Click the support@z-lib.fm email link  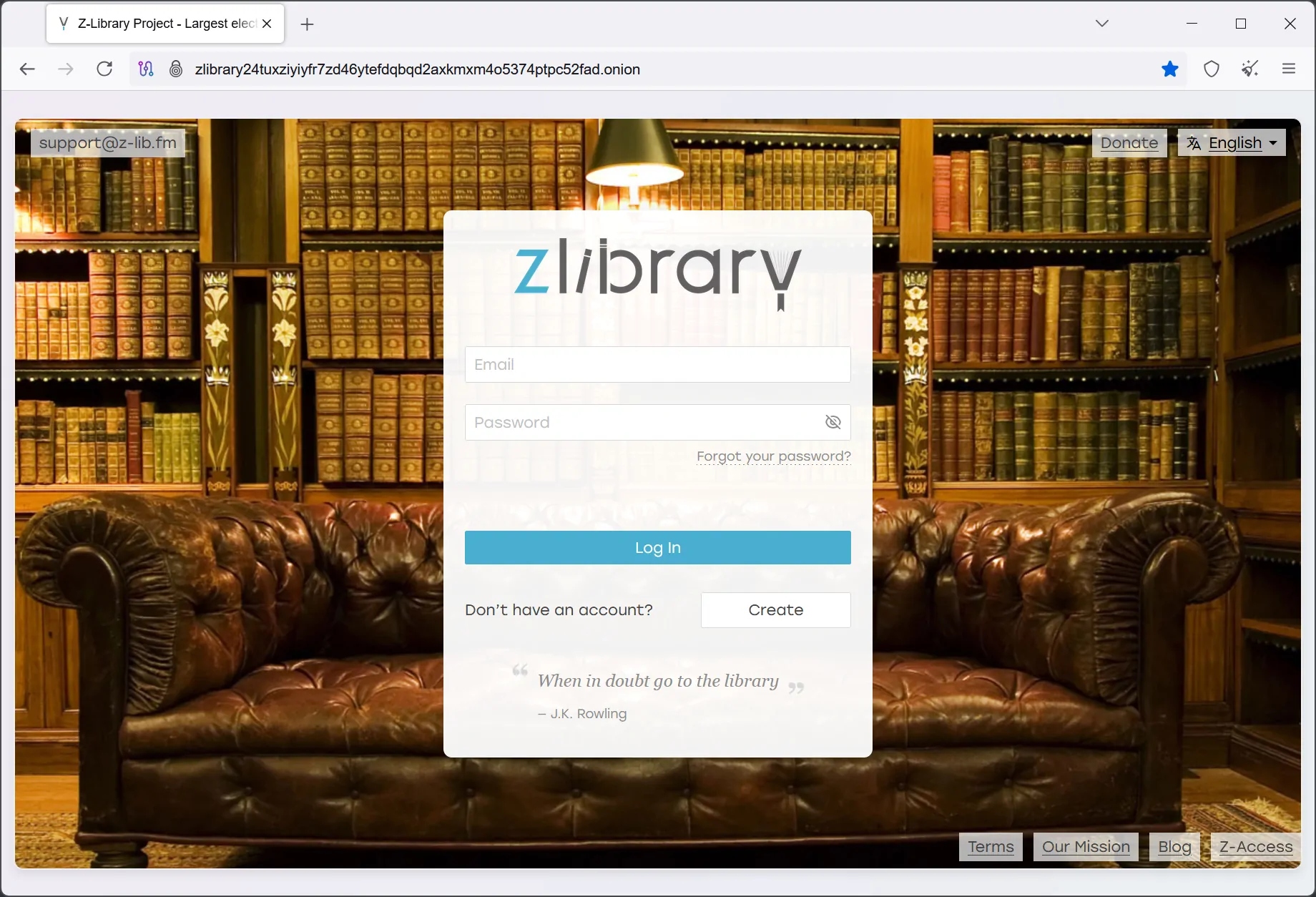tap(107, 142)
